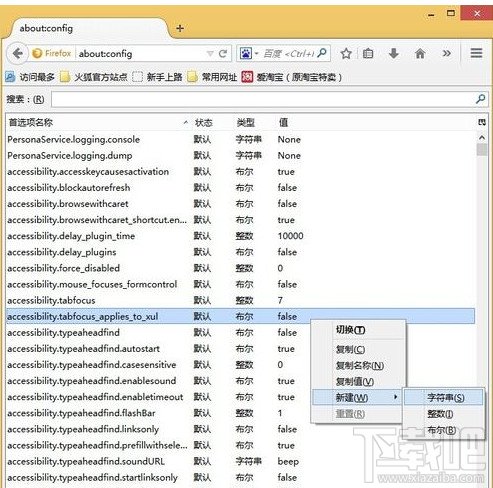The image size is (493, 488).
Task: Open the 火狐官方站点 bookmark folder
Action: [x=94, y=77]
